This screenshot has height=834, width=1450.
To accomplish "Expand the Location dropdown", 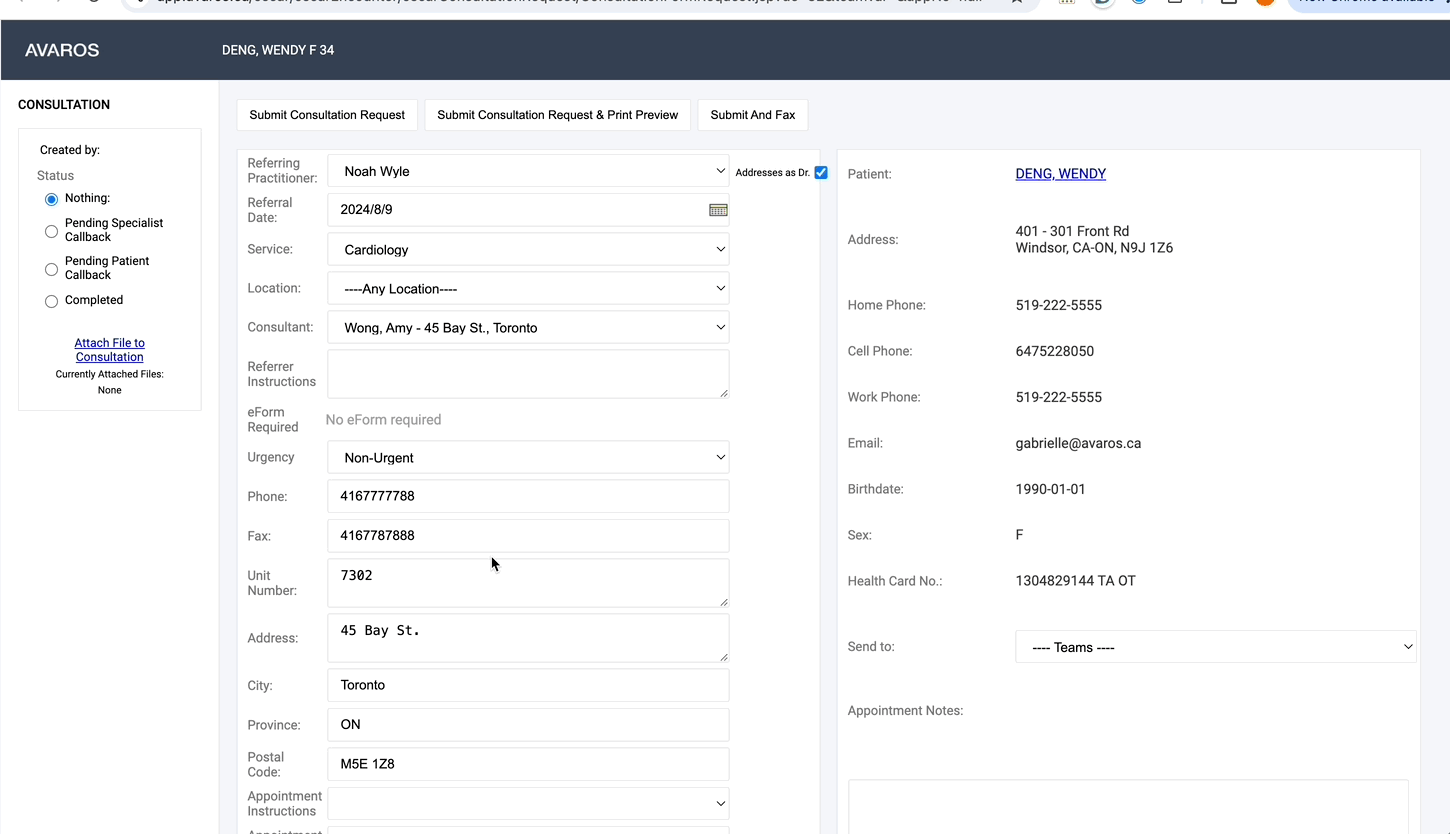I will point(528,288).
